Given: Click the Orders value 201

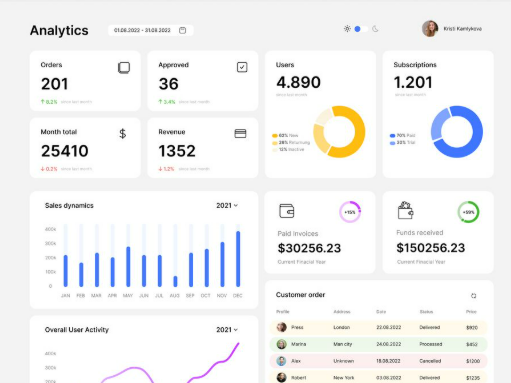Looking at the screenshot, I should (x=55, y=84).
